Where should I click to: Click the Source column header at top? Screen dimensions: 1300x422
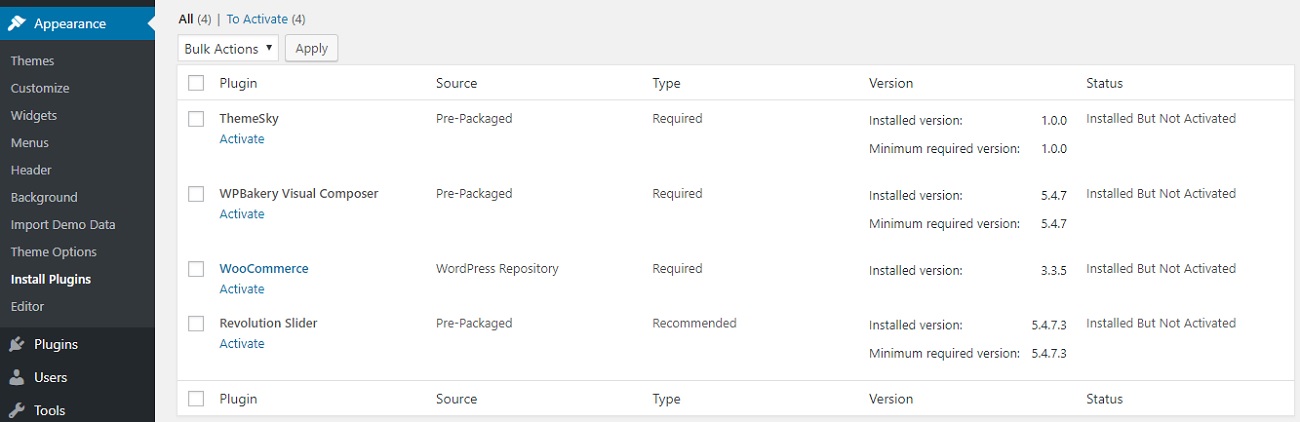pos(457,83)
